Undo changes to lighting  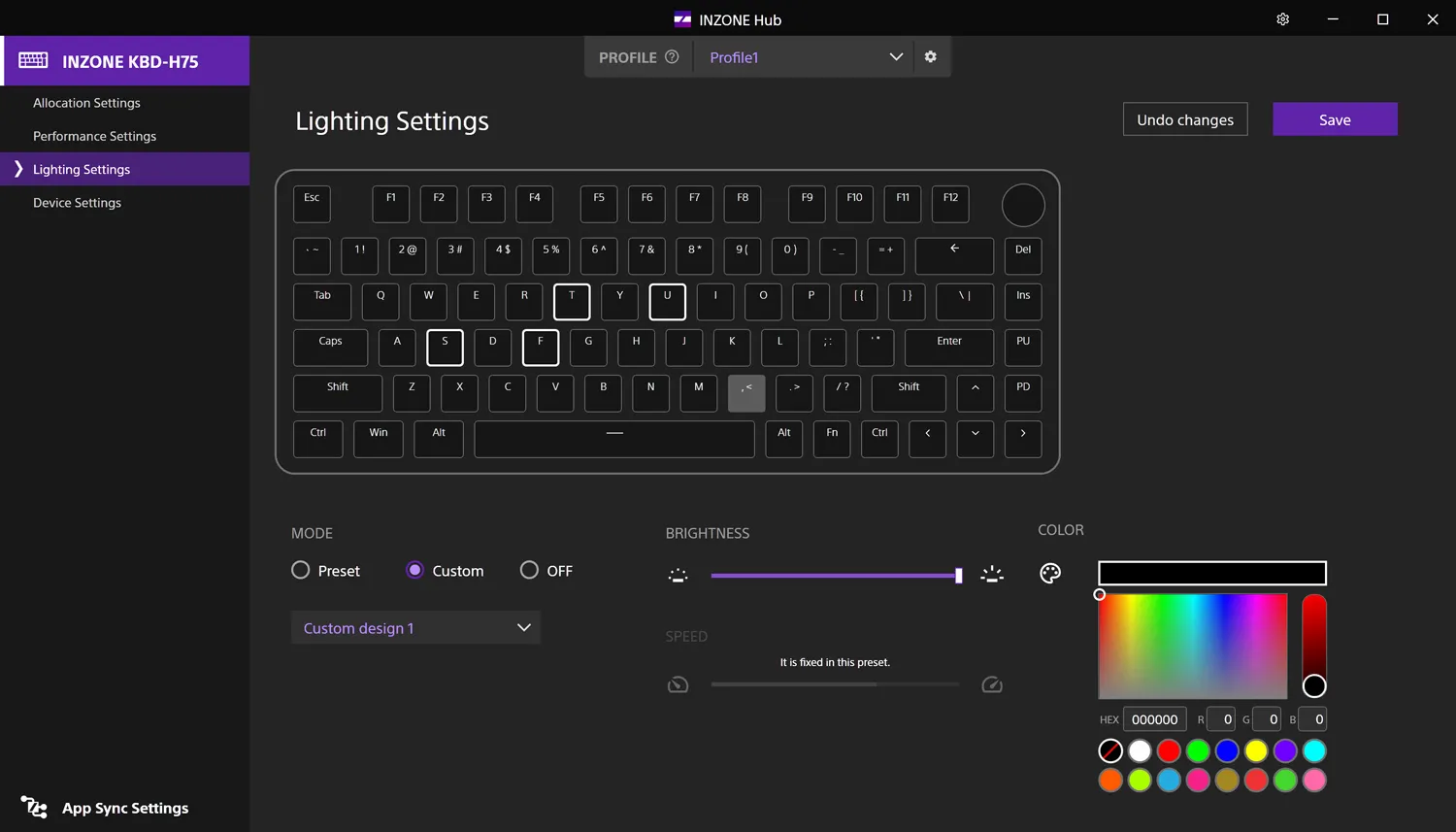click(1184, 118)
